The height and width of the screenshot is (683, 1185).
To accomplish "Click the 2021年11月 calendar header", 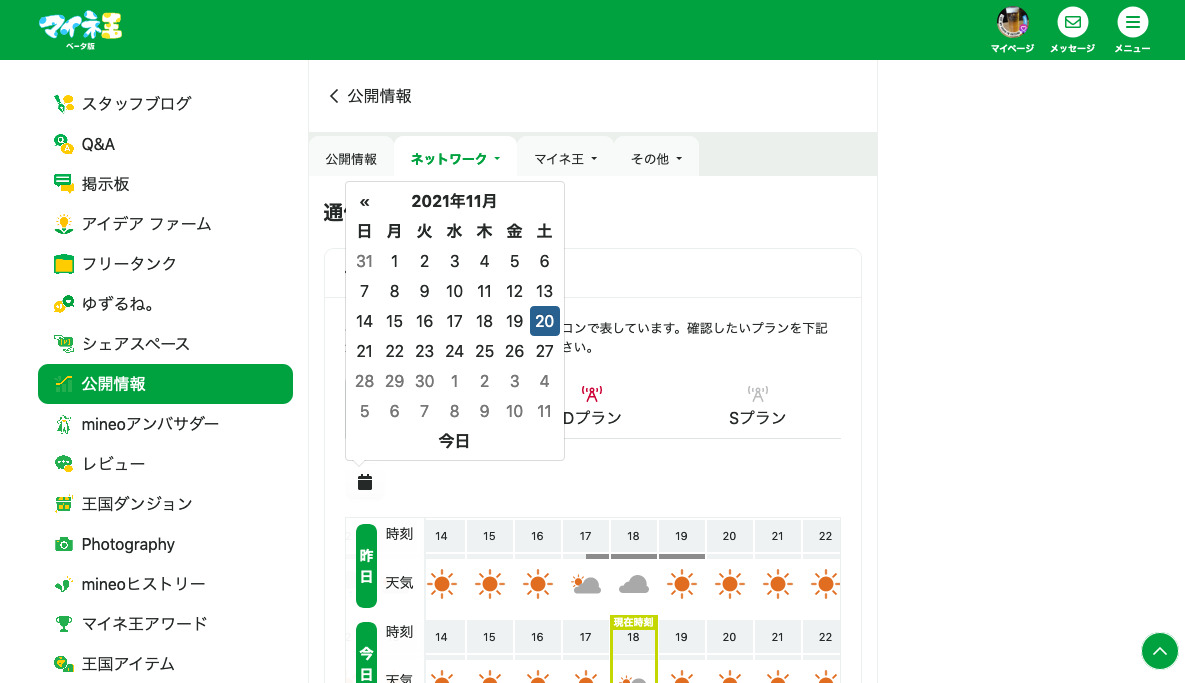I will [454, 202].
